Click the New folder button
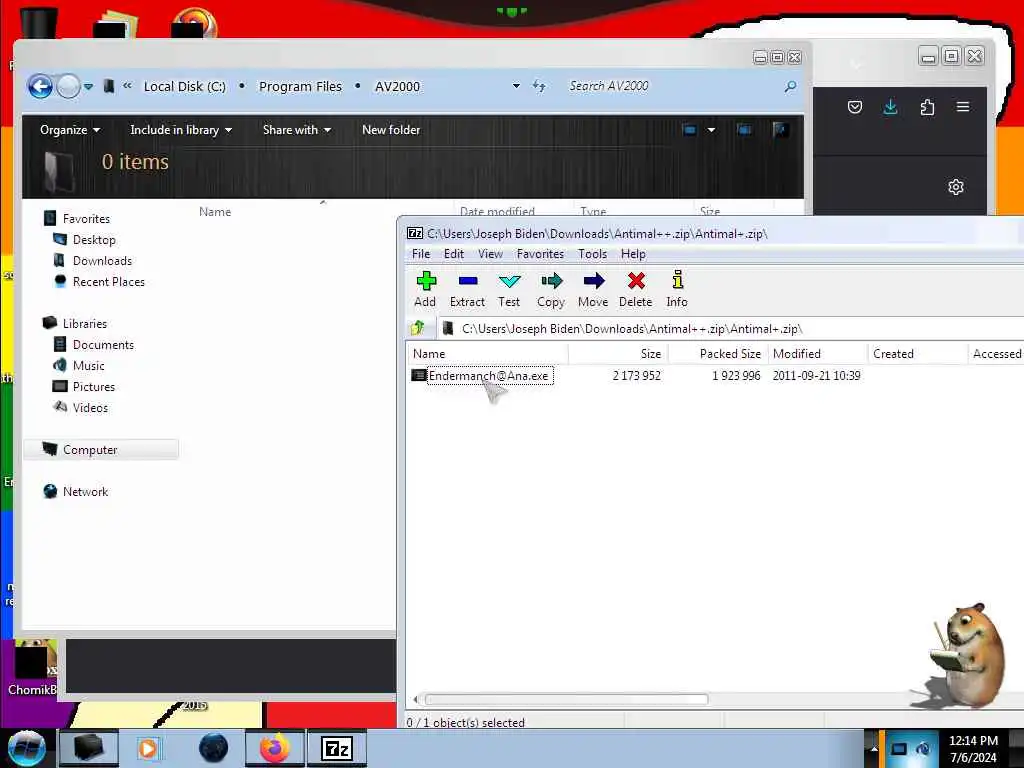 click(x=391, y=130)
